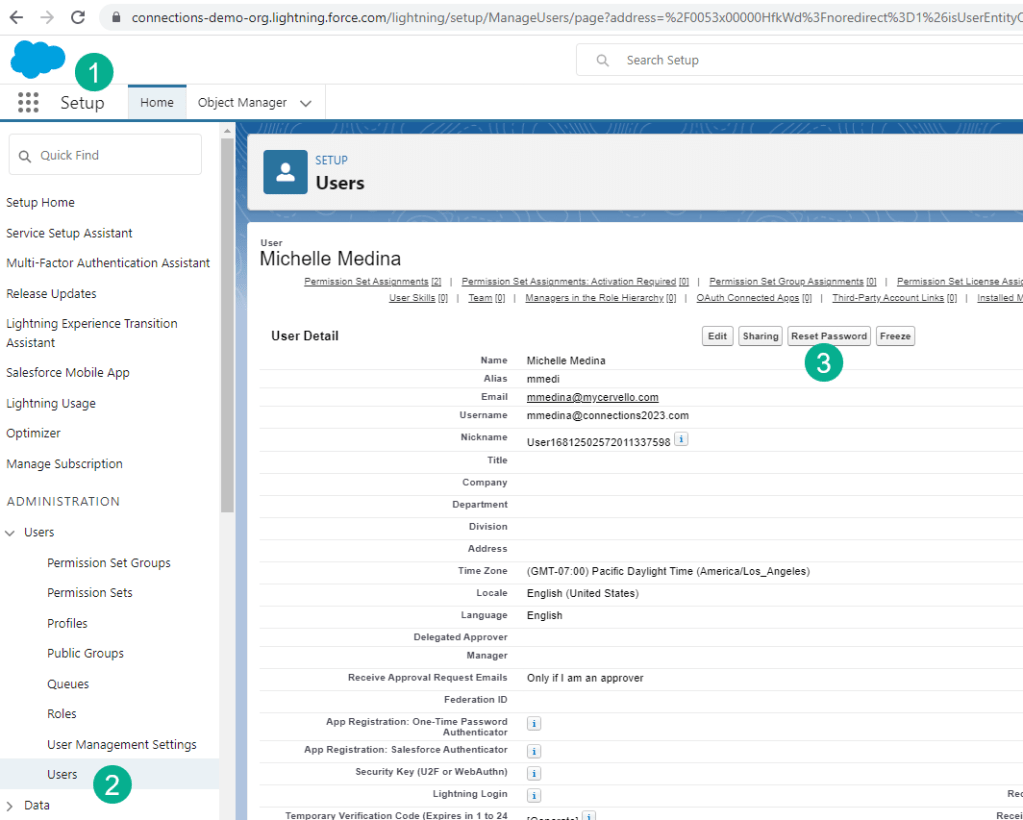Click the Edit button in User Detail
The width and height of the screenshot is (1023, 820).
point(717,336)
